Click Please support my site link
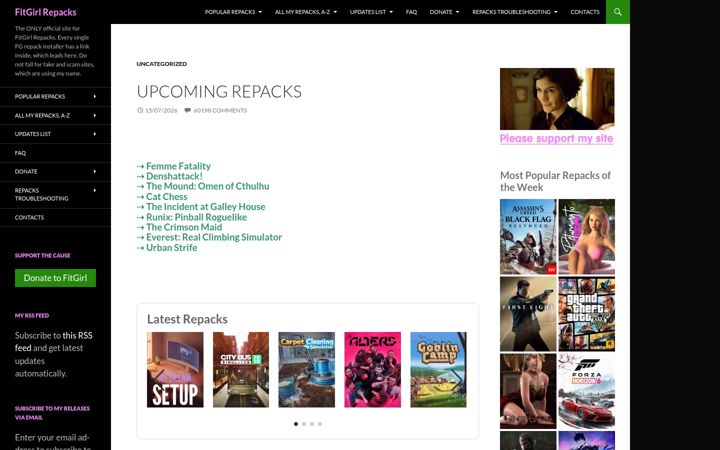Viewport: 720px width, 450px height. pyautogui.click(x=556, y=138)
